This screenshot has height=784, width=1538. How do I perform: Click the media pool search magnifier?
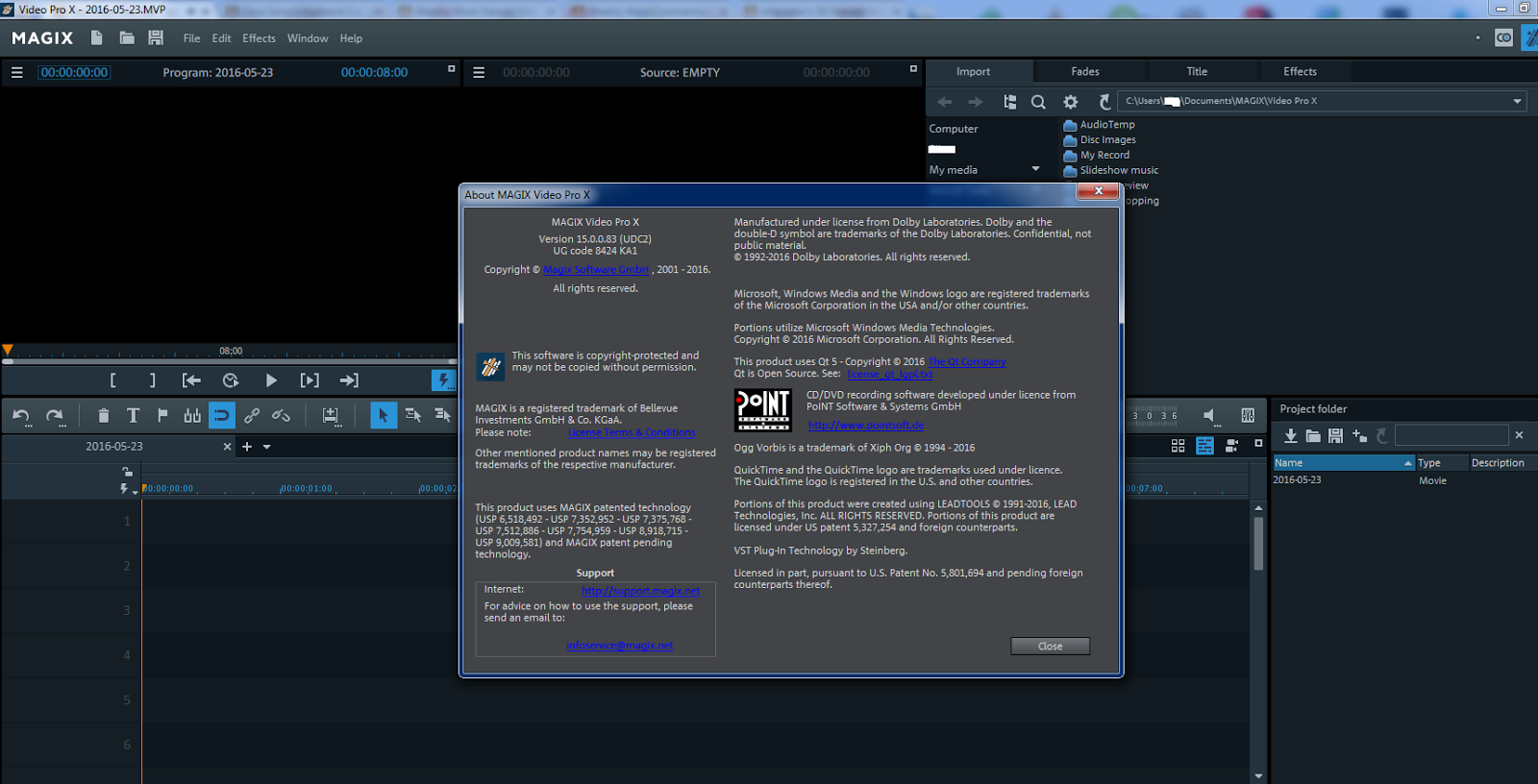[x=1038, y=102]
